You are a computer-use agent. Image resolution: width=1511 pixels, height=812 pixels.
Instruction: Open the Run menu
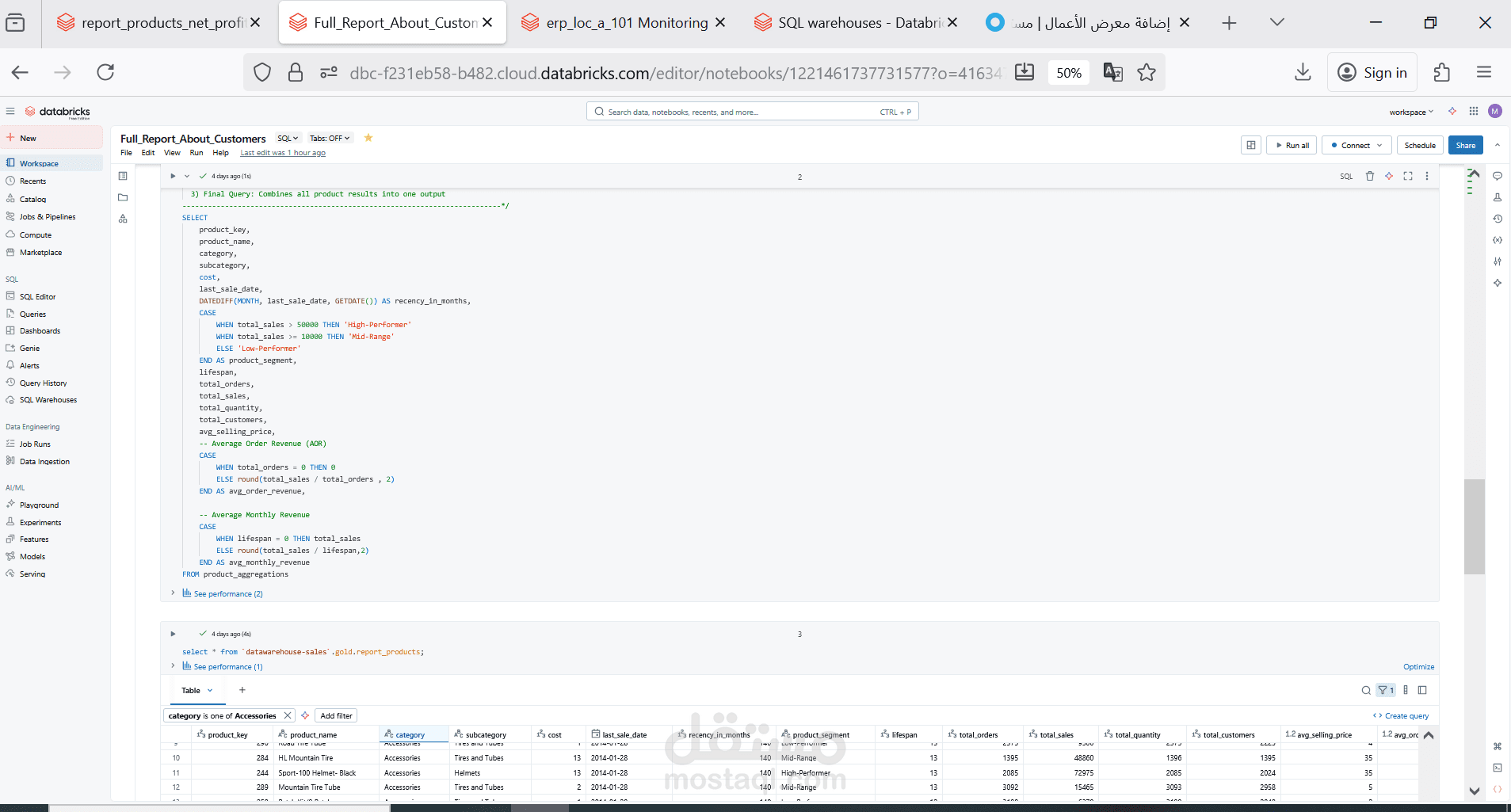tap(197, 153)
